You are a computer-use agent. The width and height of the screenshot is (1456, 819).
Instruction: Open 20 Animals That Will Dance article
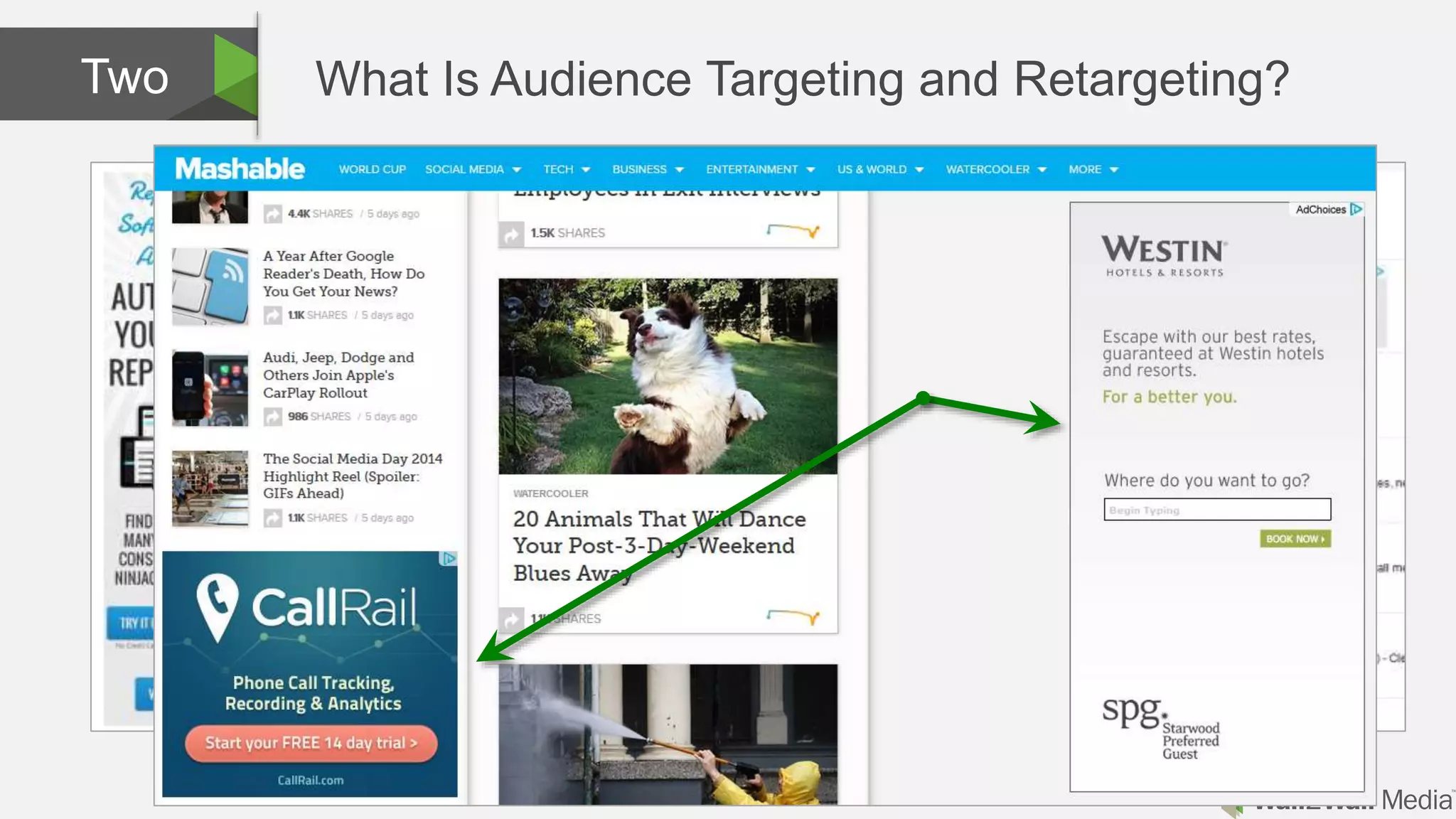tap(659, 546)
